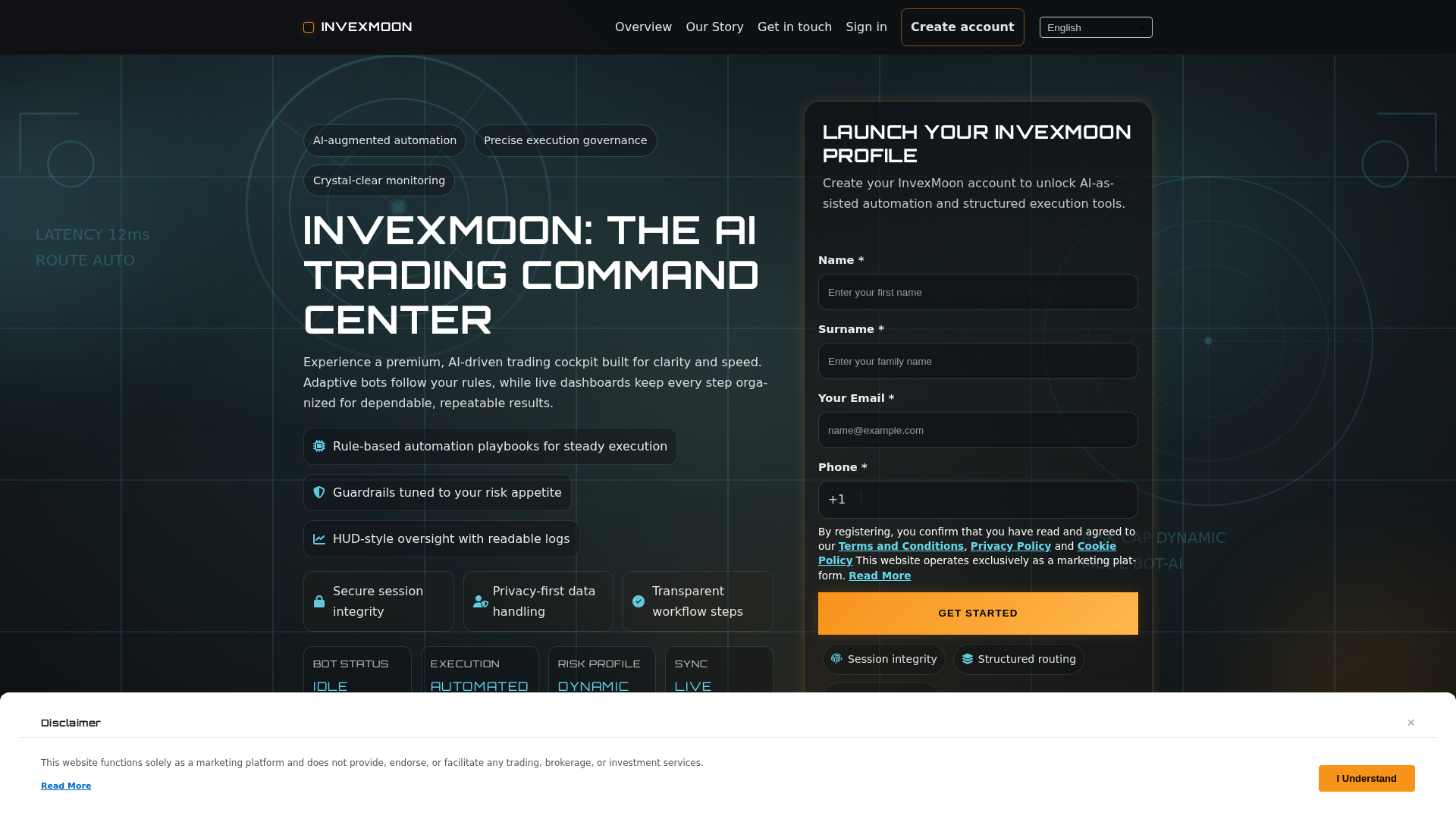
Task: Open the Overview nav item
Action: point(643,27)
